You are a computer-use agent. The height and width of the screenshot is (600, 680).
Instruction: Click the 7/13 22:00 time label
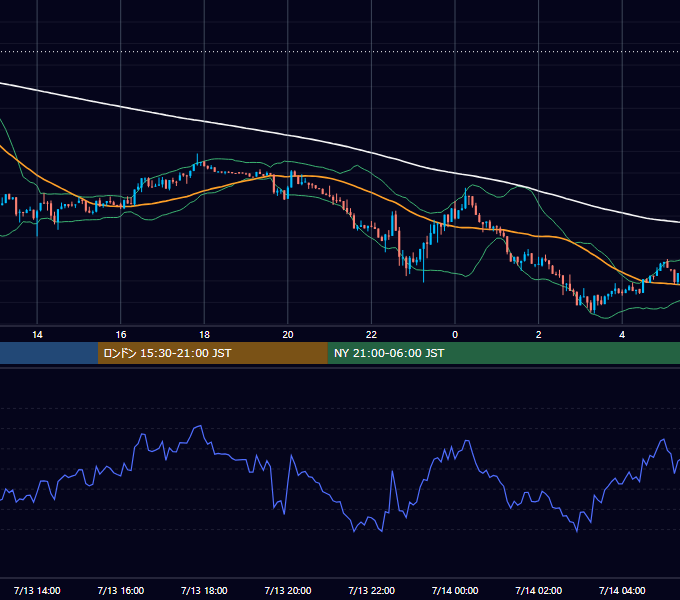372,590
